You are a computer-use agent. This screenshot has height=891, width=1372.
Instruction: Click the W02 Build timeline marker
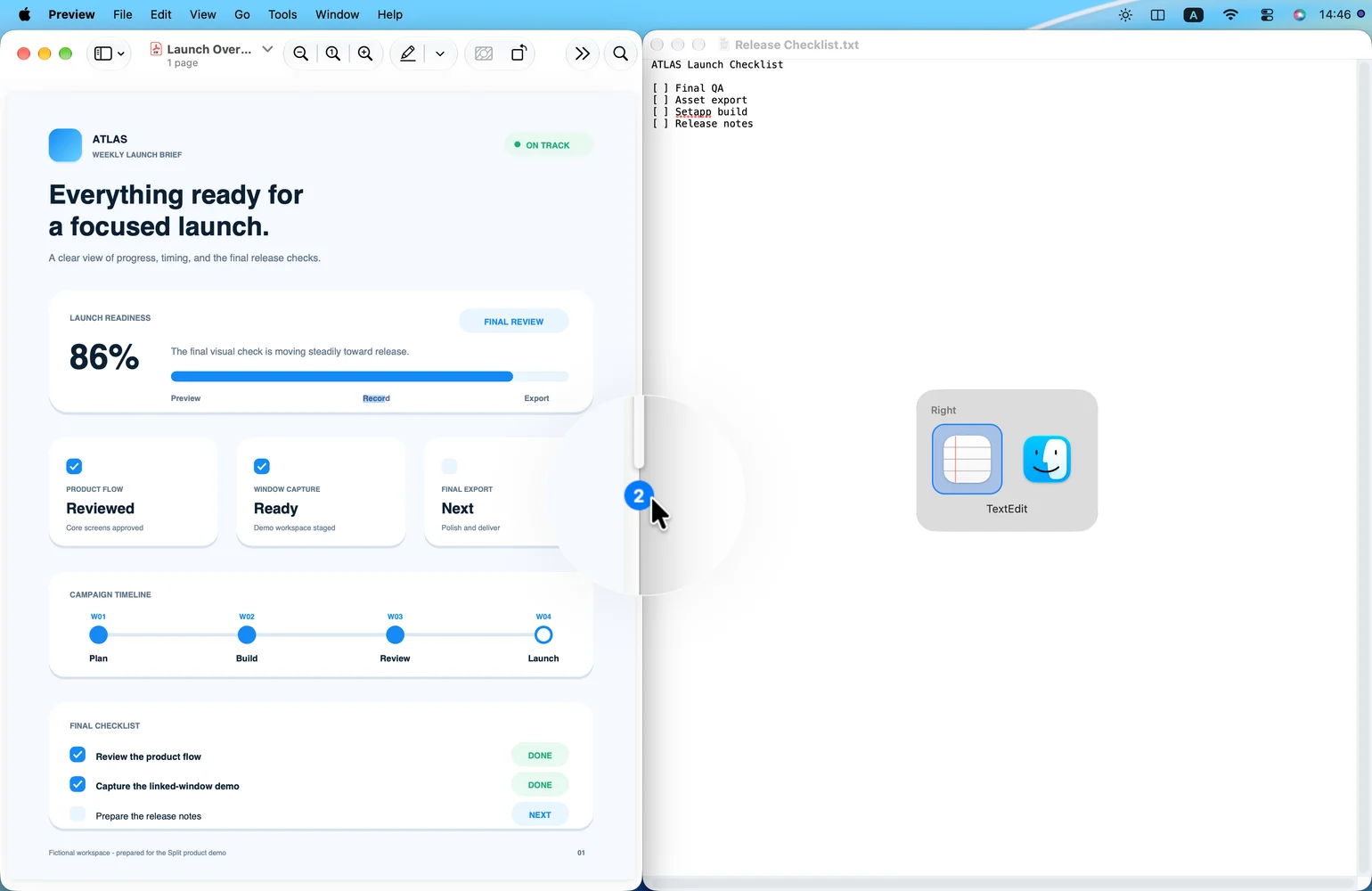click(x=247, y=634)
